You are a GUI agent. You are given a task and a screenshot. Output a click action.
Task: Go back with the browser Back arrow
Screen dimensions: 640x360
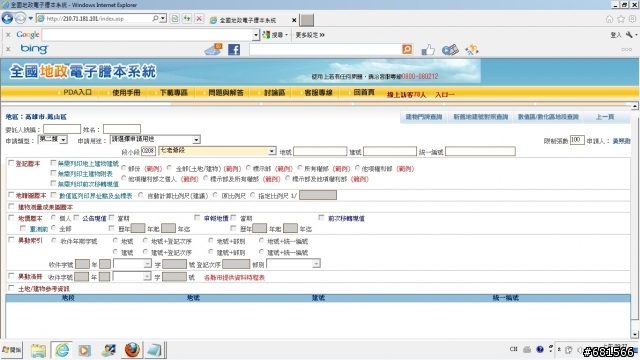click(x=7, y=18)
